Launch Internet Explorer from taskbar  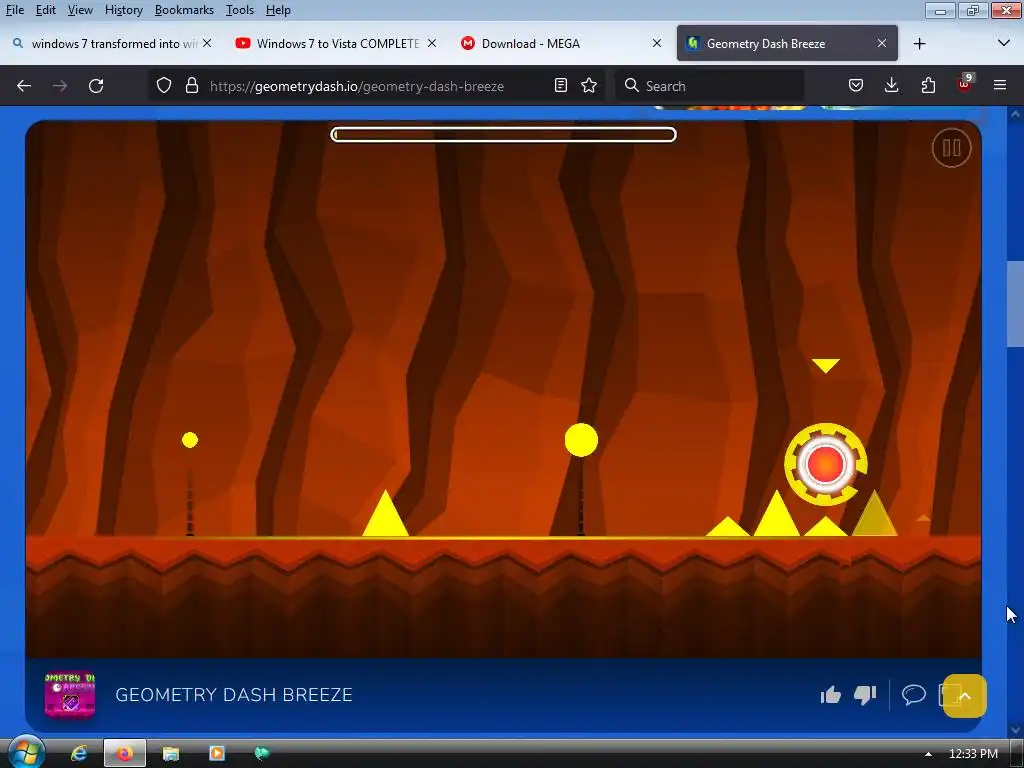tap(79, 754)
